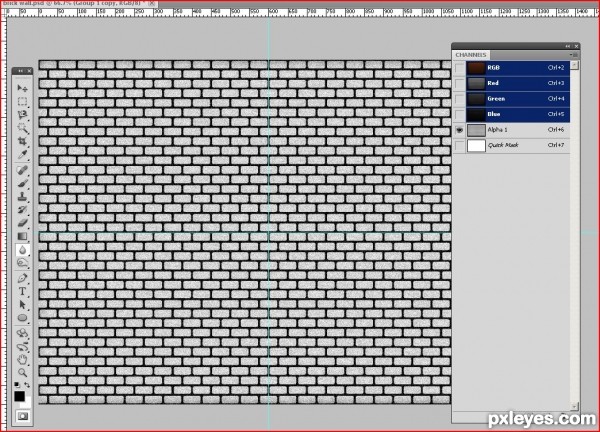Close the brick wall.psd document tab
This screenshot has width=600, height=432.
pos(152,3)
